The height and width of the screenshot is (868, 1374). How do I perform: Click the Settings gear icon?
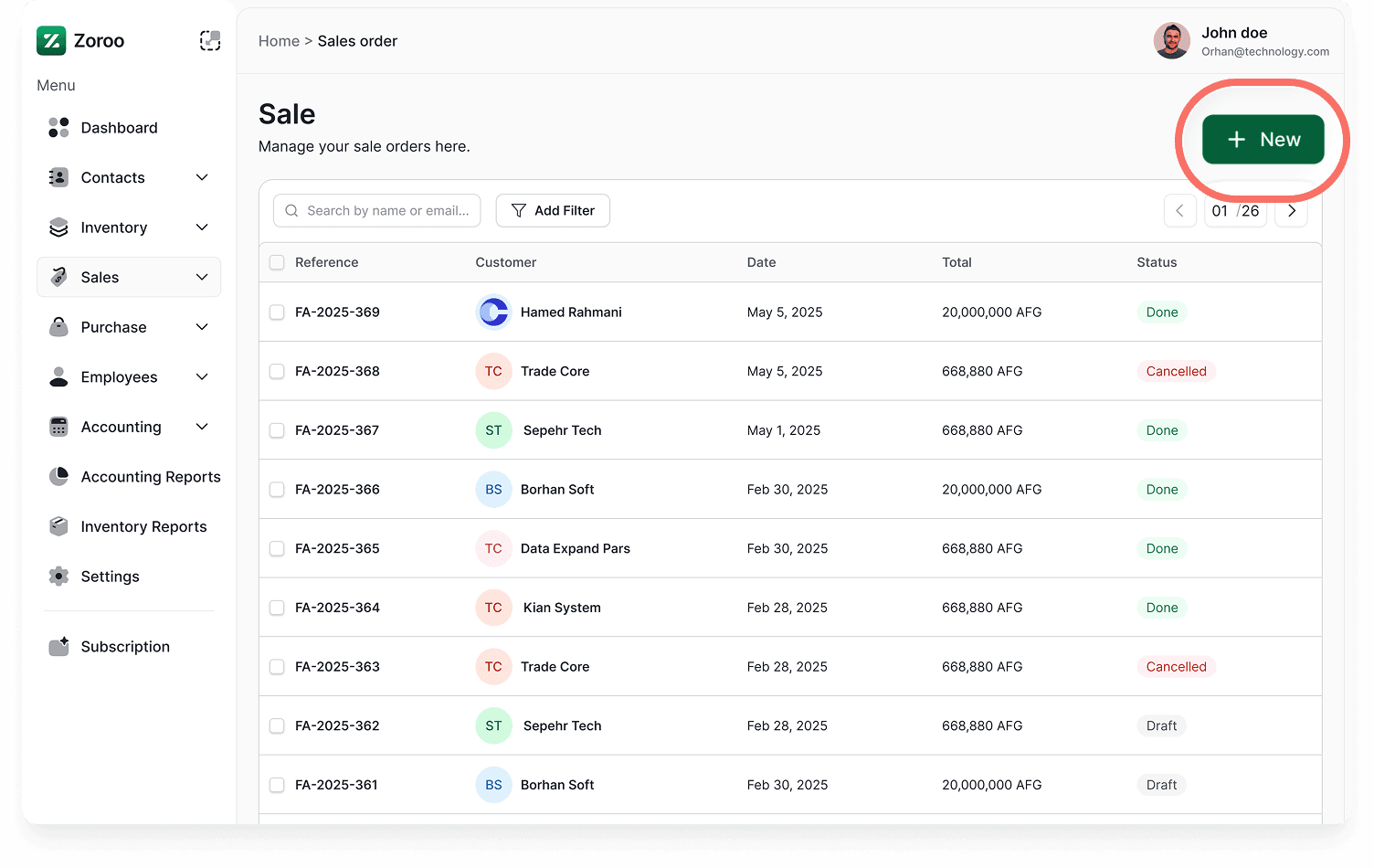58,576
